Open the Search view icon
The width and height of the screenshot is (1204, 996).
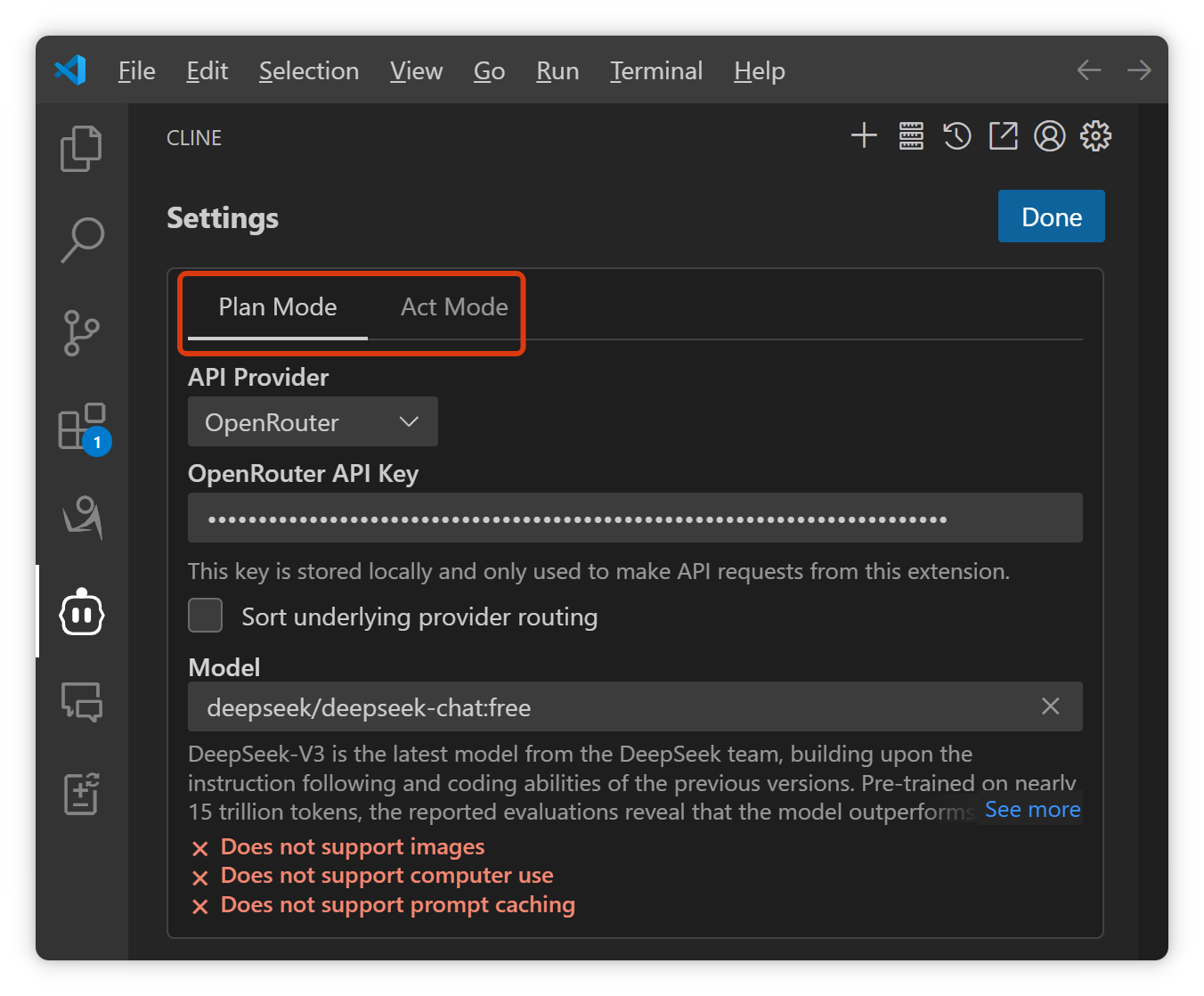click(82, 240)
